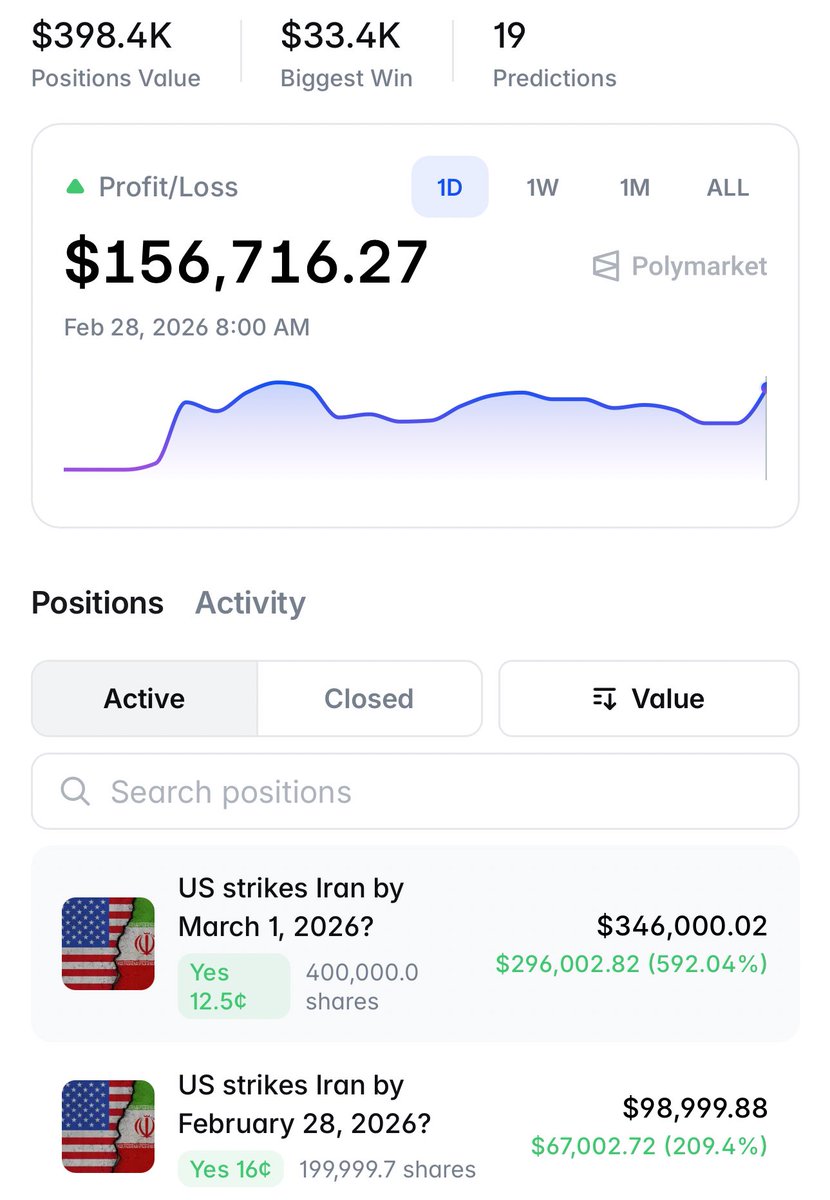Image resolution: width=830 pixels, height=1200 pixels.
Task: Select the 1D time range
Action: (450, 187)
